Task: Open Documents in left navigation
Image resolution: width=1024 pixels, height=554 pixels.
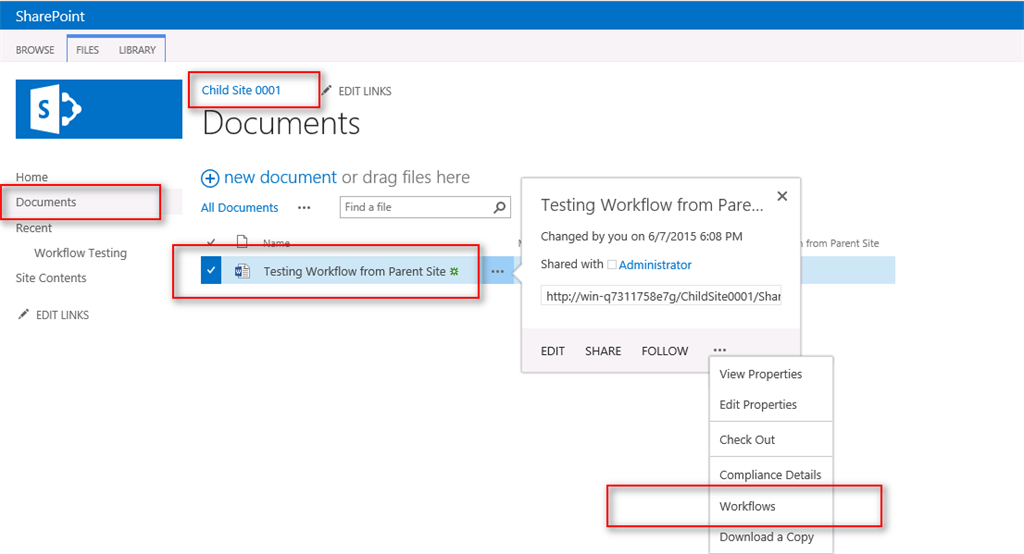Action: pos(46,202)
